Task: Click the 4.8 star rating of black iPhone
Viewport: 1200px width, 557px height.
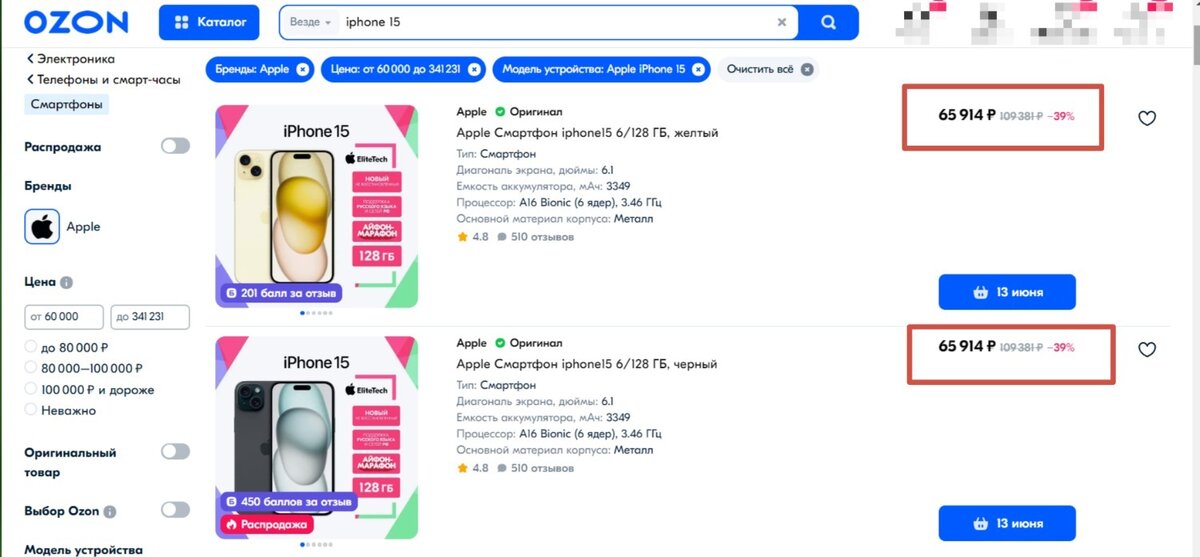Action: 473,468
